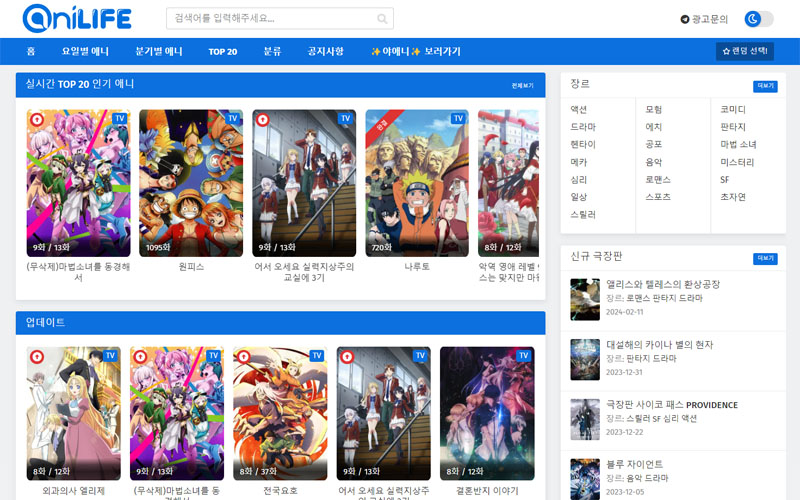The width and height of the screenshot is (800, 500).
Task: Open 어서 오세요 실력지상주의 poster in TOP 20
Action: (x=304, y=183)
